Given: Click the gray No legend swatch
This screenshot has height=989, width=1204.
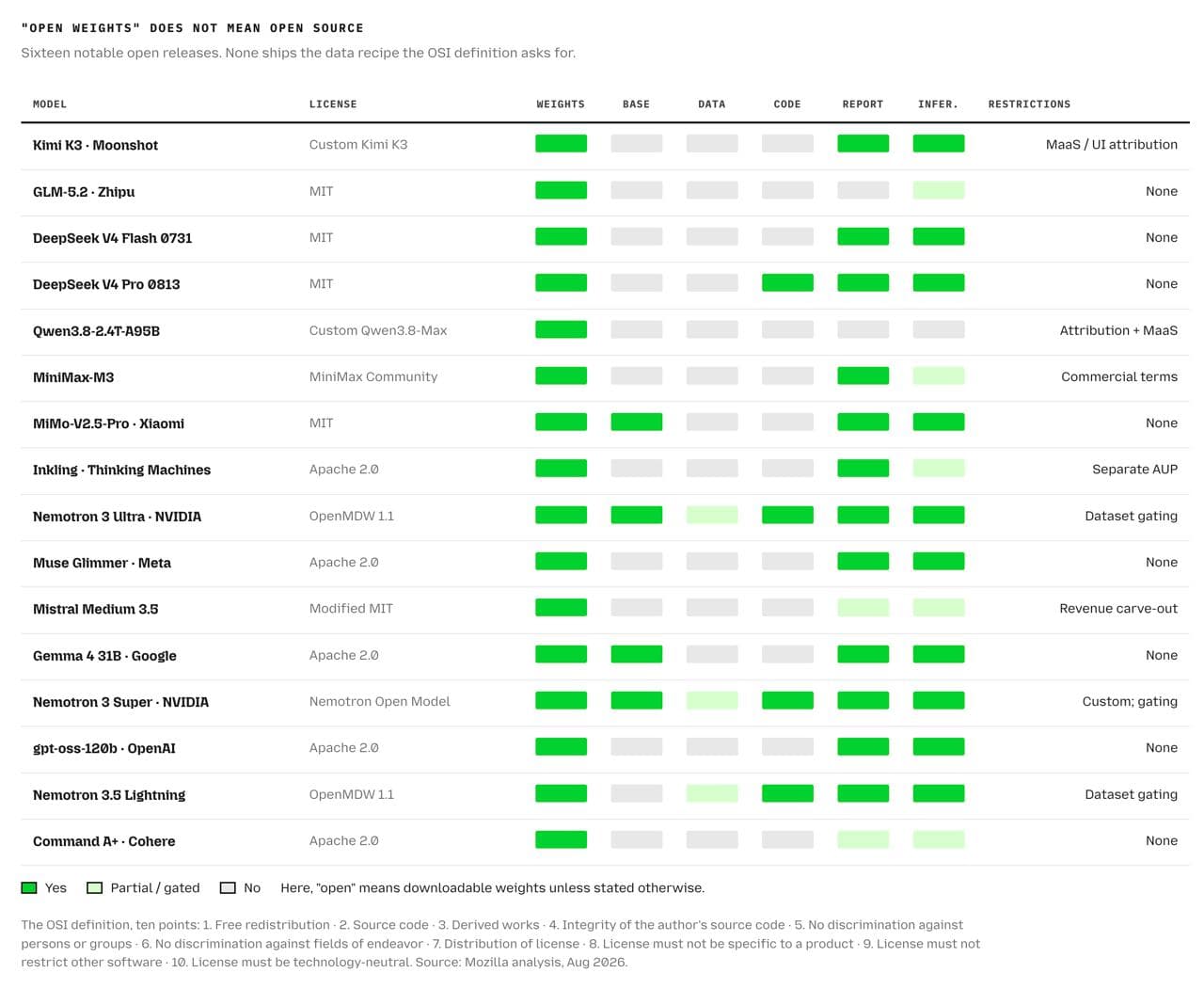Looking at the screenshot, I should pos(228,887).
